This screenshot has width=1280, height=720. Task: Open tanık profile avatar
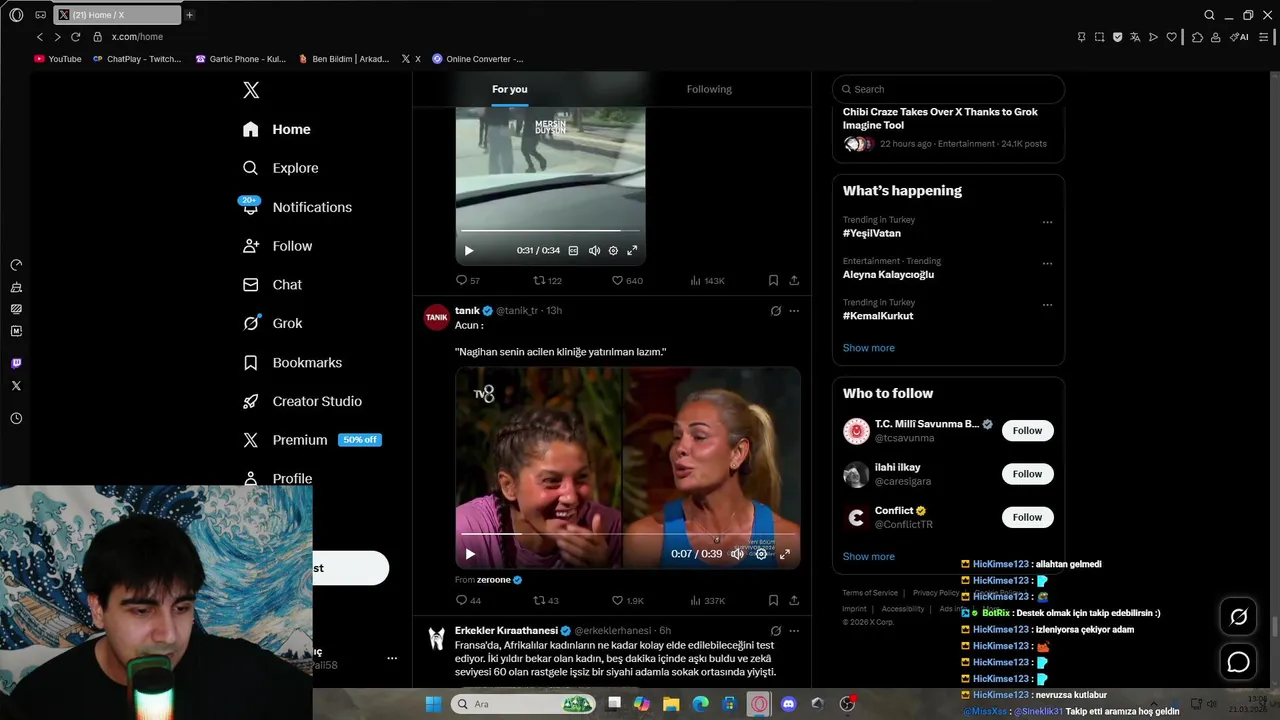pyautogui.click(x=437, y=317)
